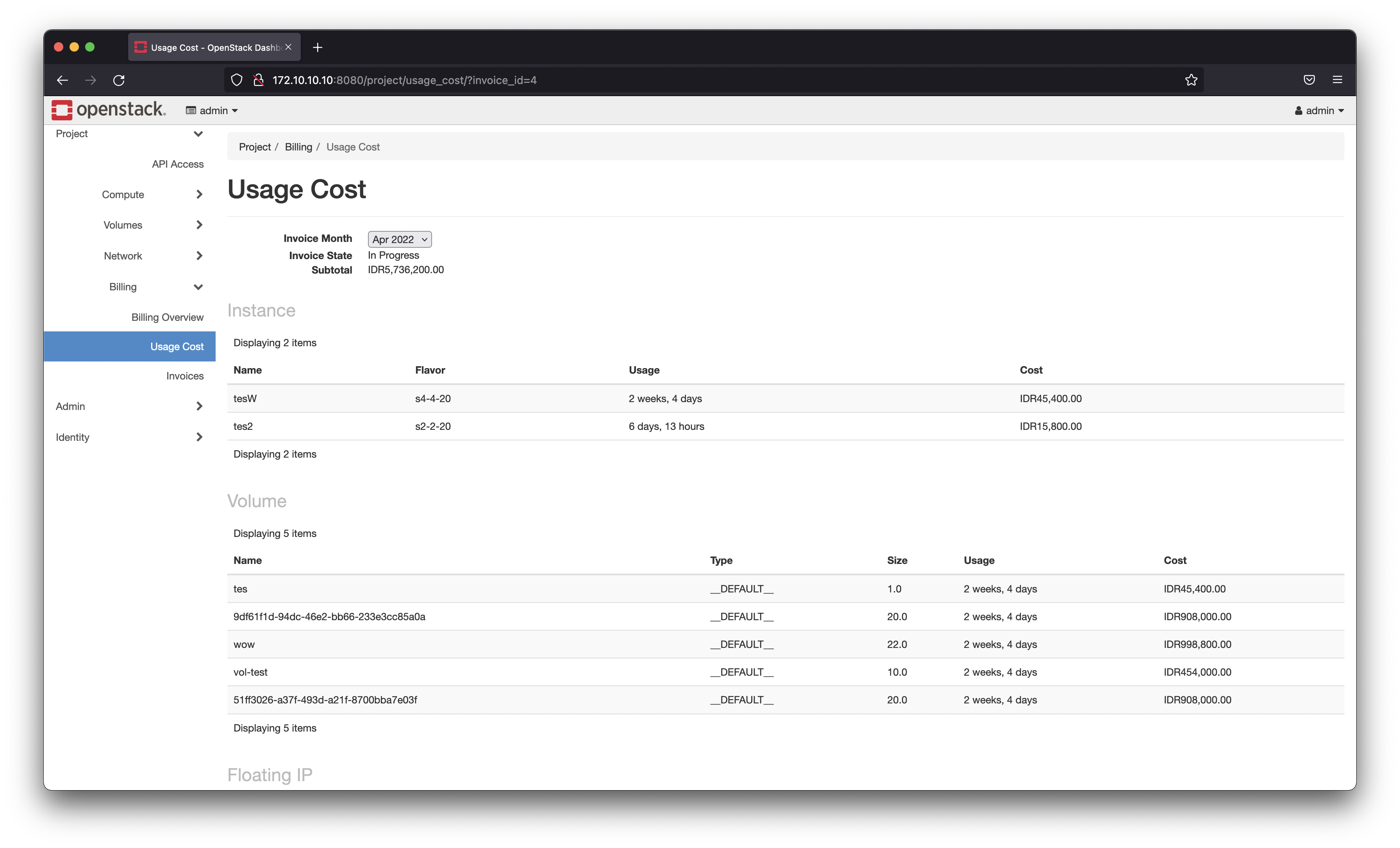Click the '6 days, 13 hours' usage cell
The height and width of the screenshot is (848, 1400).
pos(666,426)
